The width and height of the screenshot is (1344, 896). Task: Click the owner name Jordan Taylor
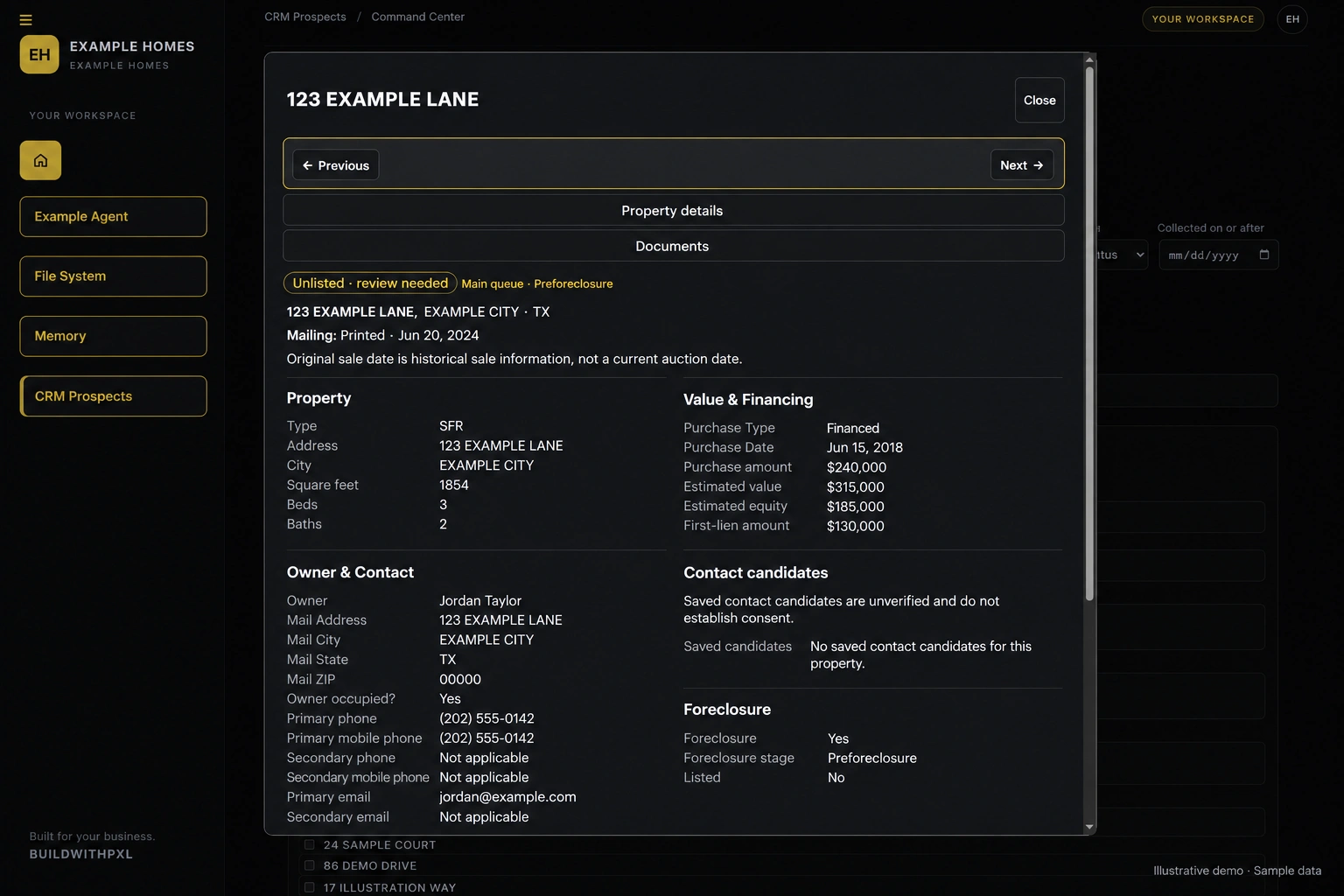tap(480, 600)
